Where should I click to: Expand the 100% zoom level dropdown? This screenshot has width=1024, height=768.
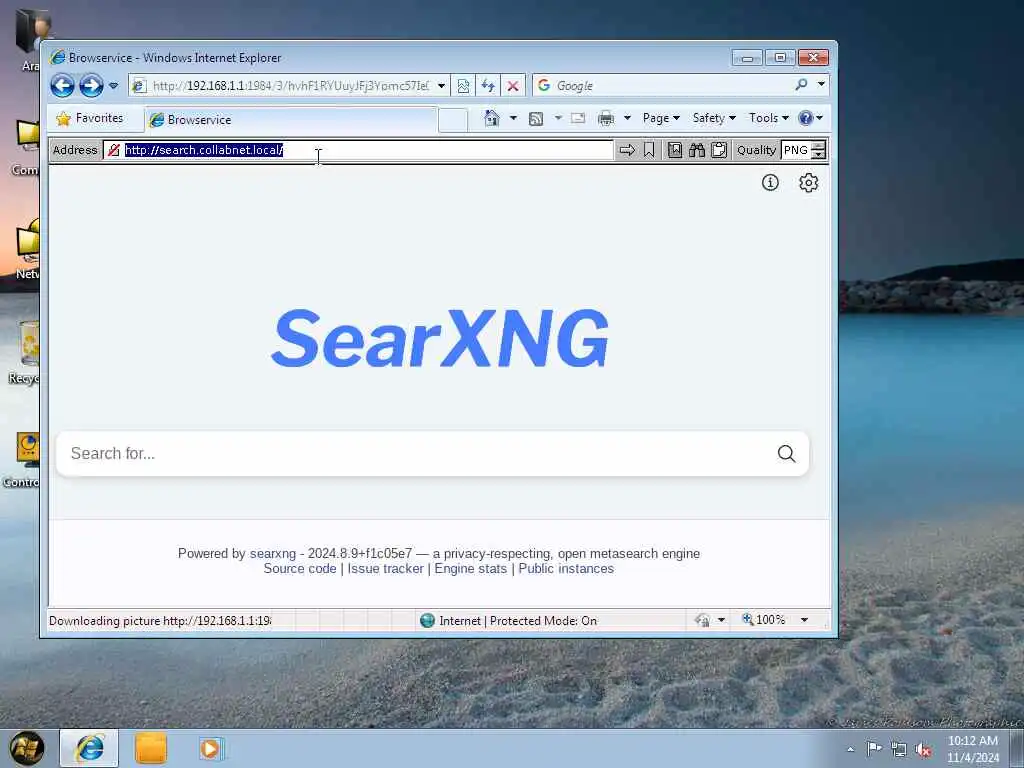coord(805,620)
